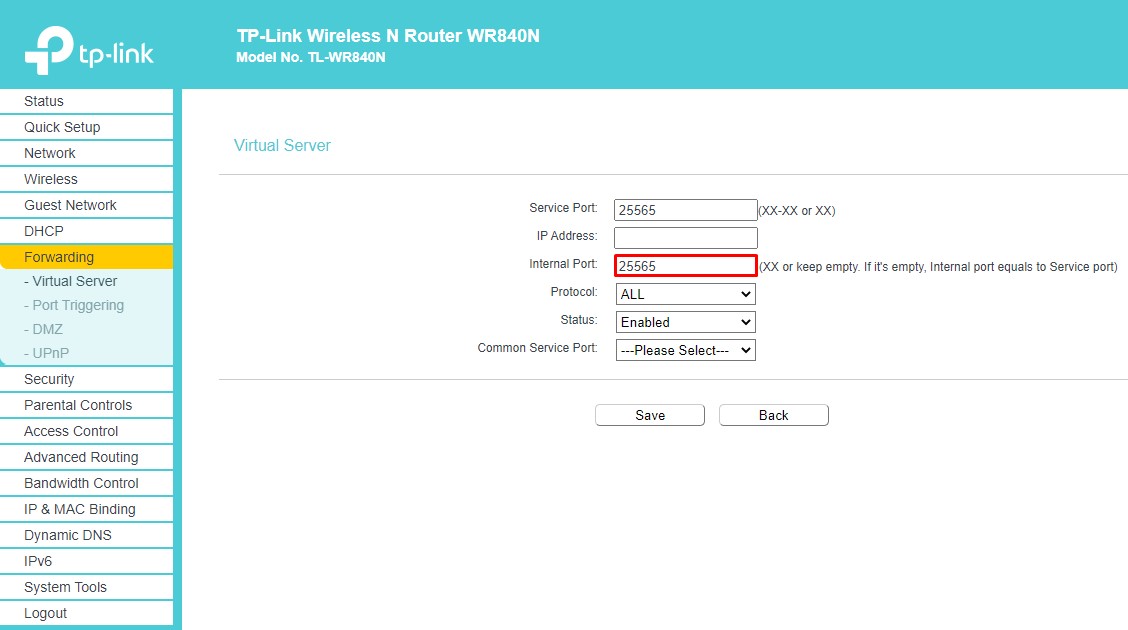This screenshot has width=1128, height=630.
Task: Open the Protocol dropdown set to ALL
Action: pyautogui.click(x=686, y=293)
